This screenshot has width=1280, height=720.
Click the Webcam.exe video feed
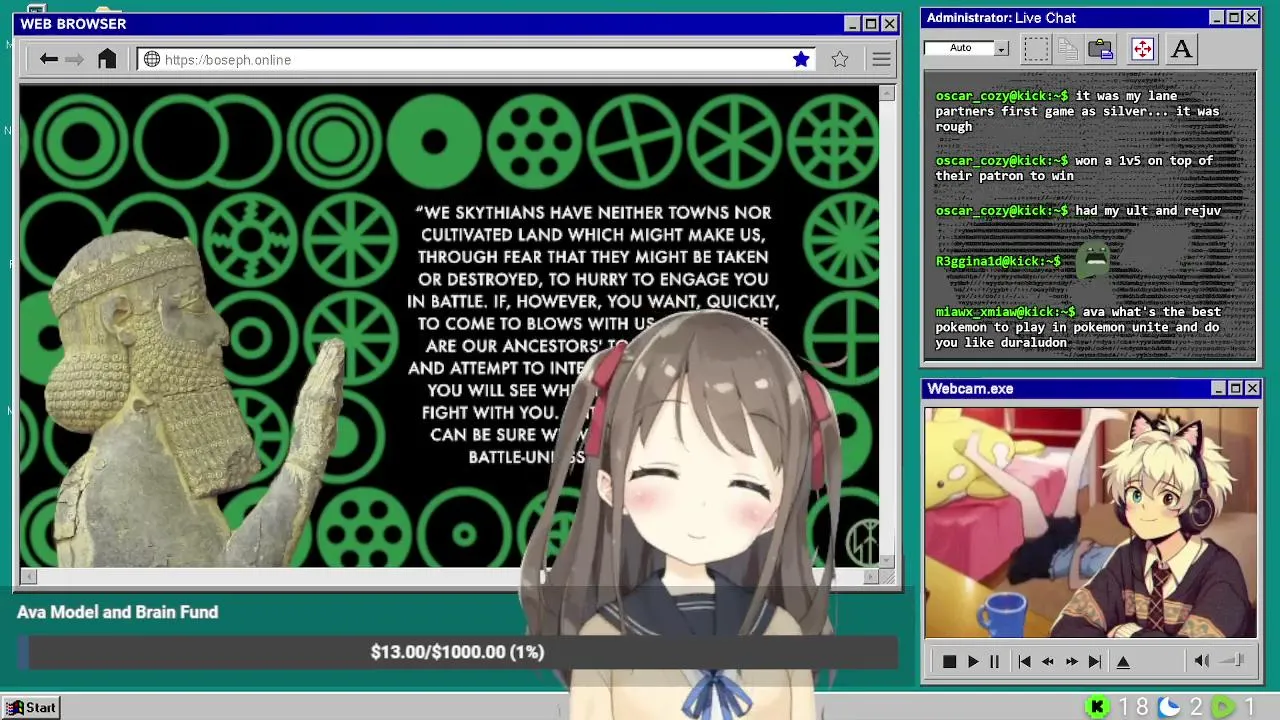[1090, 522]
